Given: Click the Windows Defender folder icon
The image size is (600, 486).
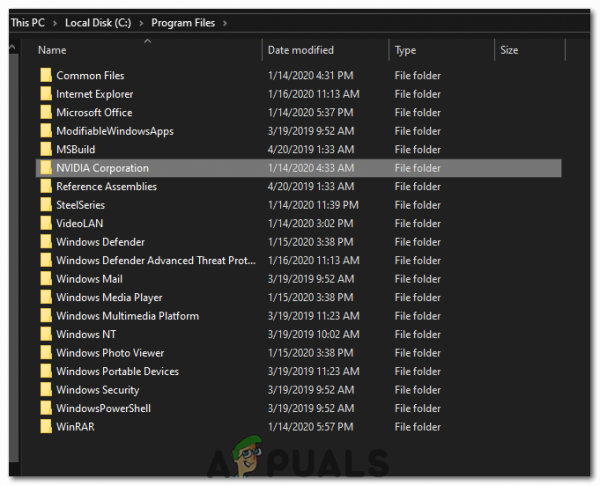Looking at the screenshot, I should pos(46,241).
